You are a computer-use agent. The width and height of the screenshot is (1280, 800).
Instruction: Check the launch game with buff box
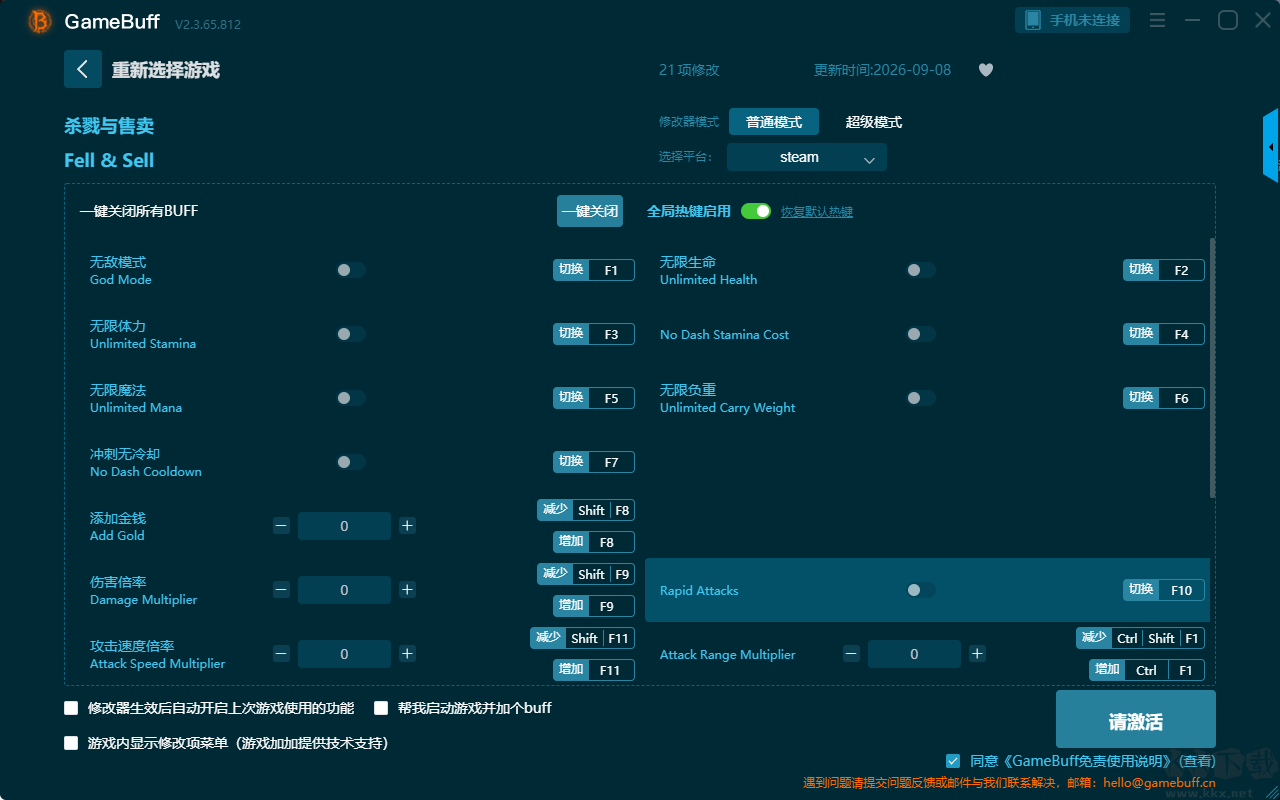(381, 708)
